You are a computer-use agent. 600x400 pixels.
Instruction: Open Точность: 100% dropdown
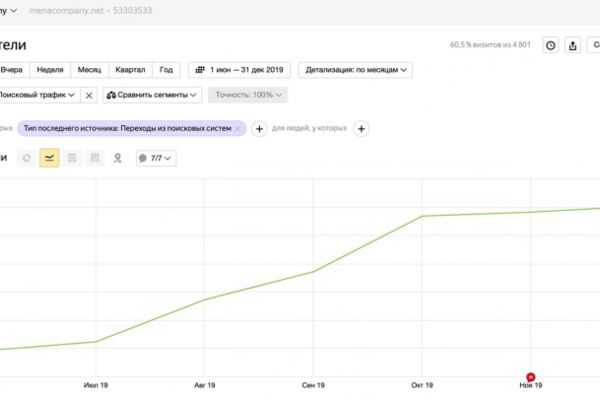[248, 95]
